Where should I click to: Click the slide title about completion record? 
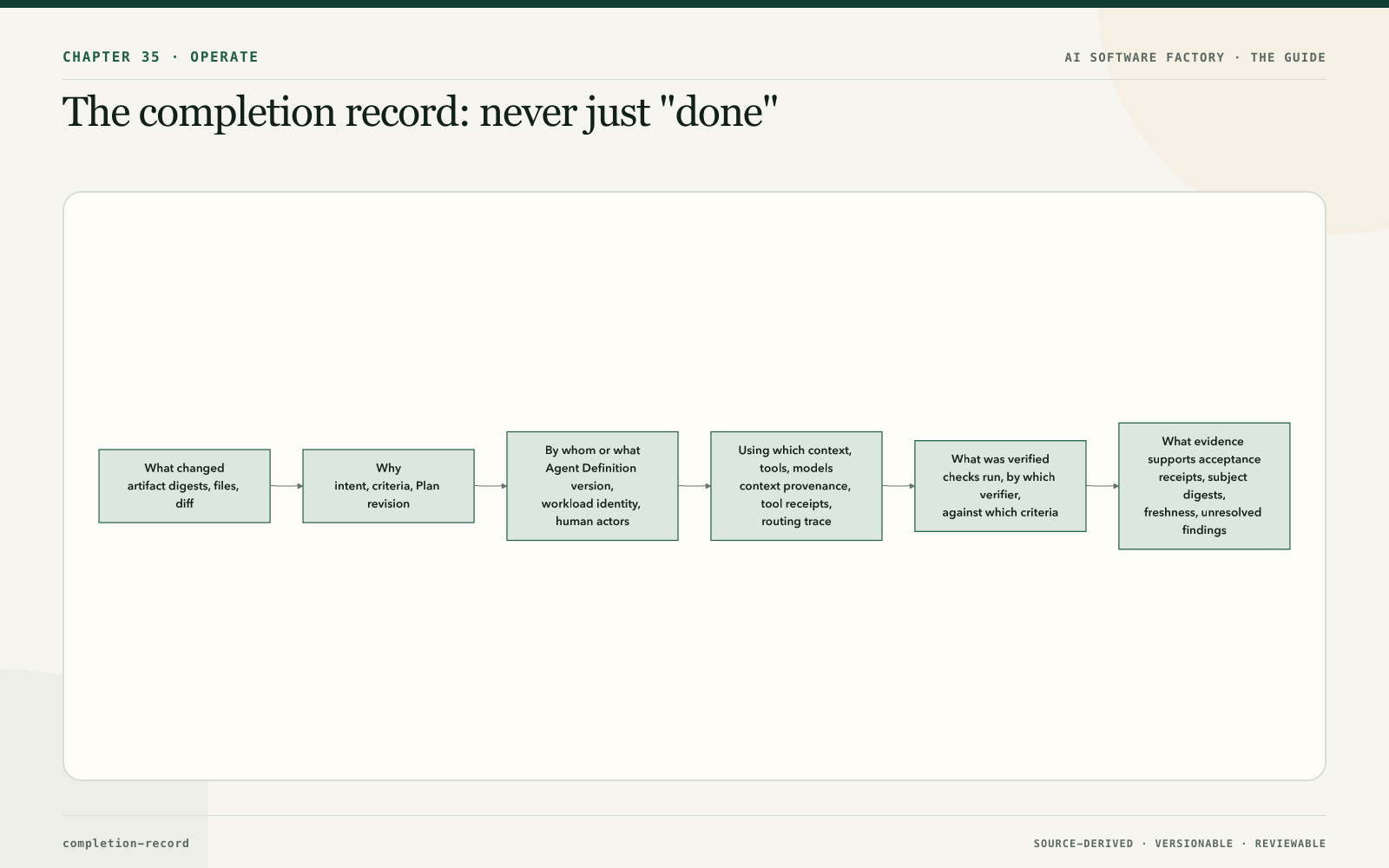coord(420,112)
